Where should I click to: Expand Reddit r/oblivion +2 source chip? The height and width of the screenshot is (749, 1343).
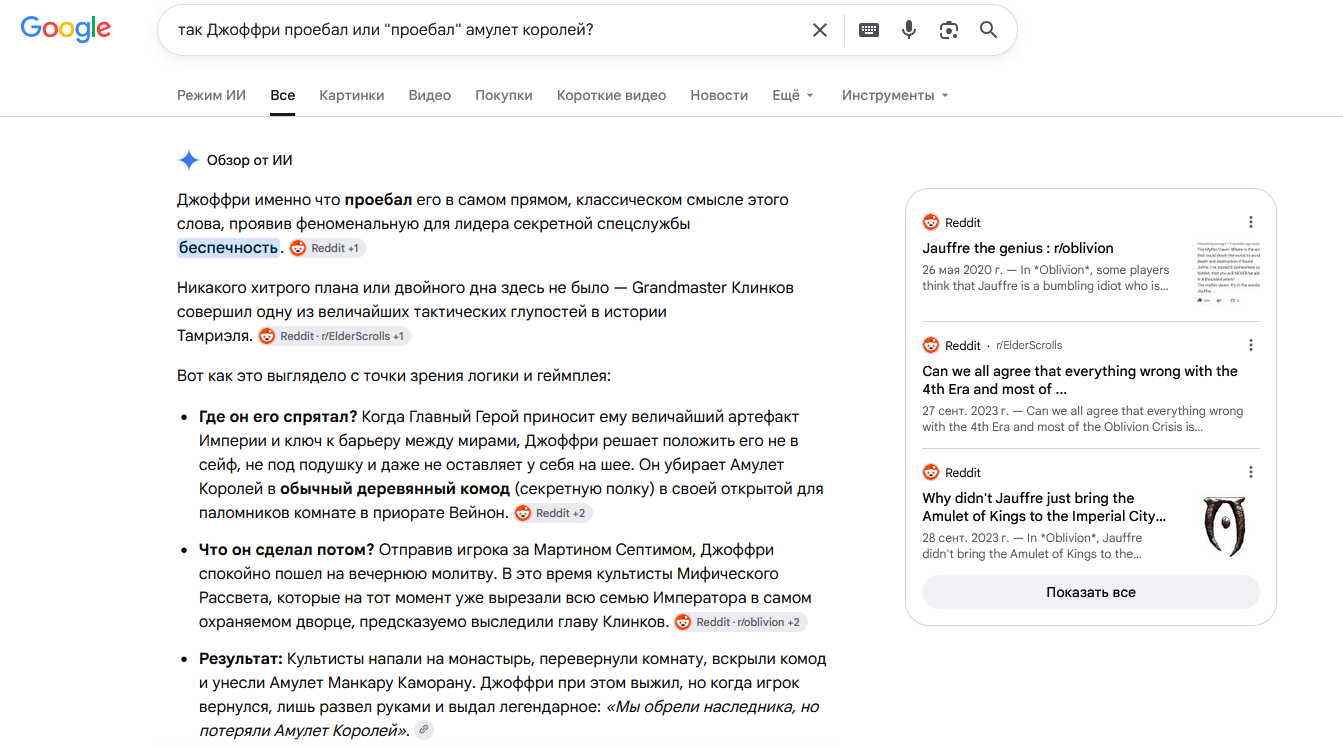pos(740,622)
